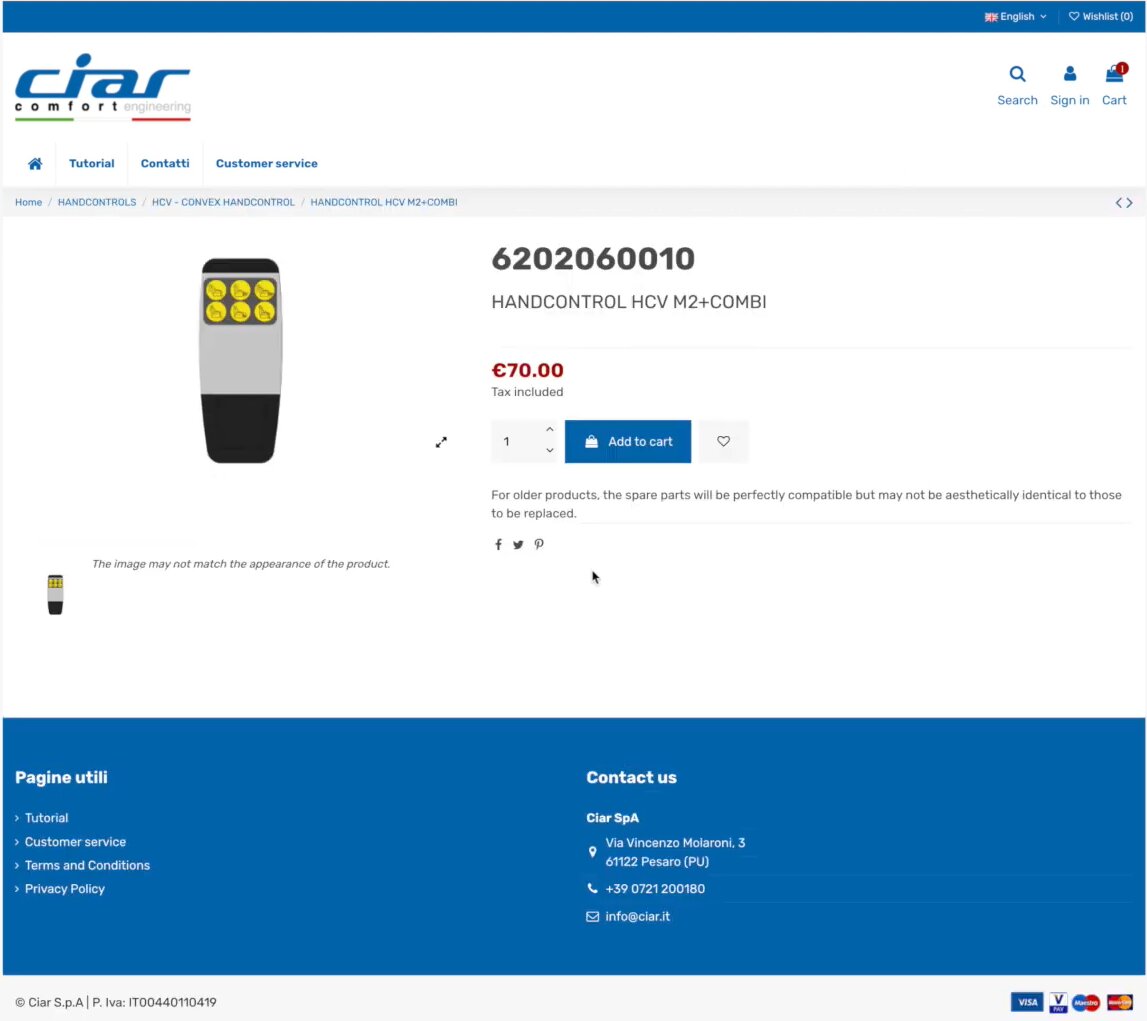This screenshot has width=1147, height=1021.
Task: Click the quantity input field
Action: click(x=517, y=441)
